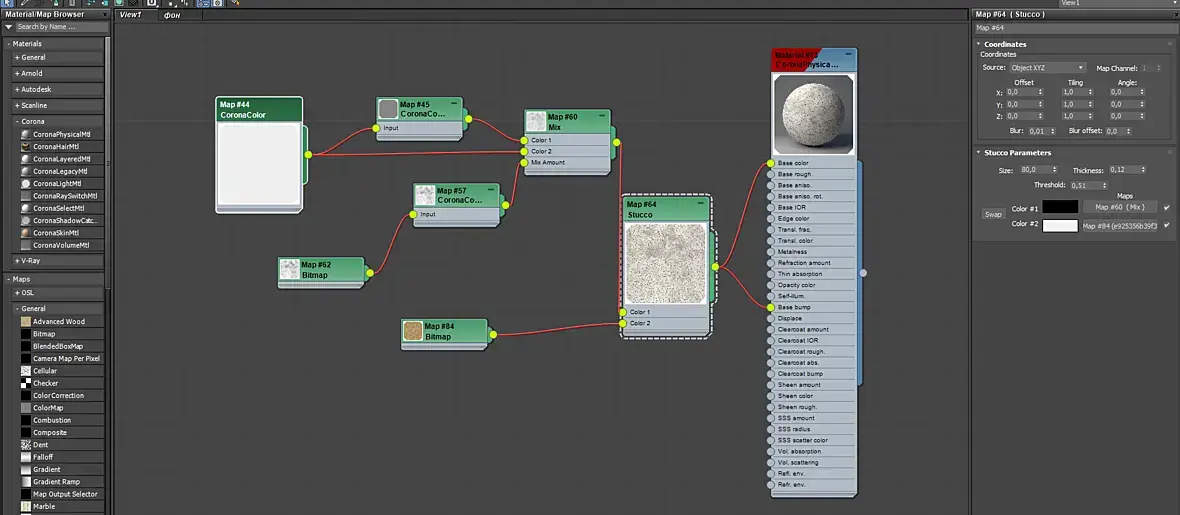Viewport: 1180px width, 515px height.
Task: Open the Source coordinates dropdown
Action: coord(1047,68)
